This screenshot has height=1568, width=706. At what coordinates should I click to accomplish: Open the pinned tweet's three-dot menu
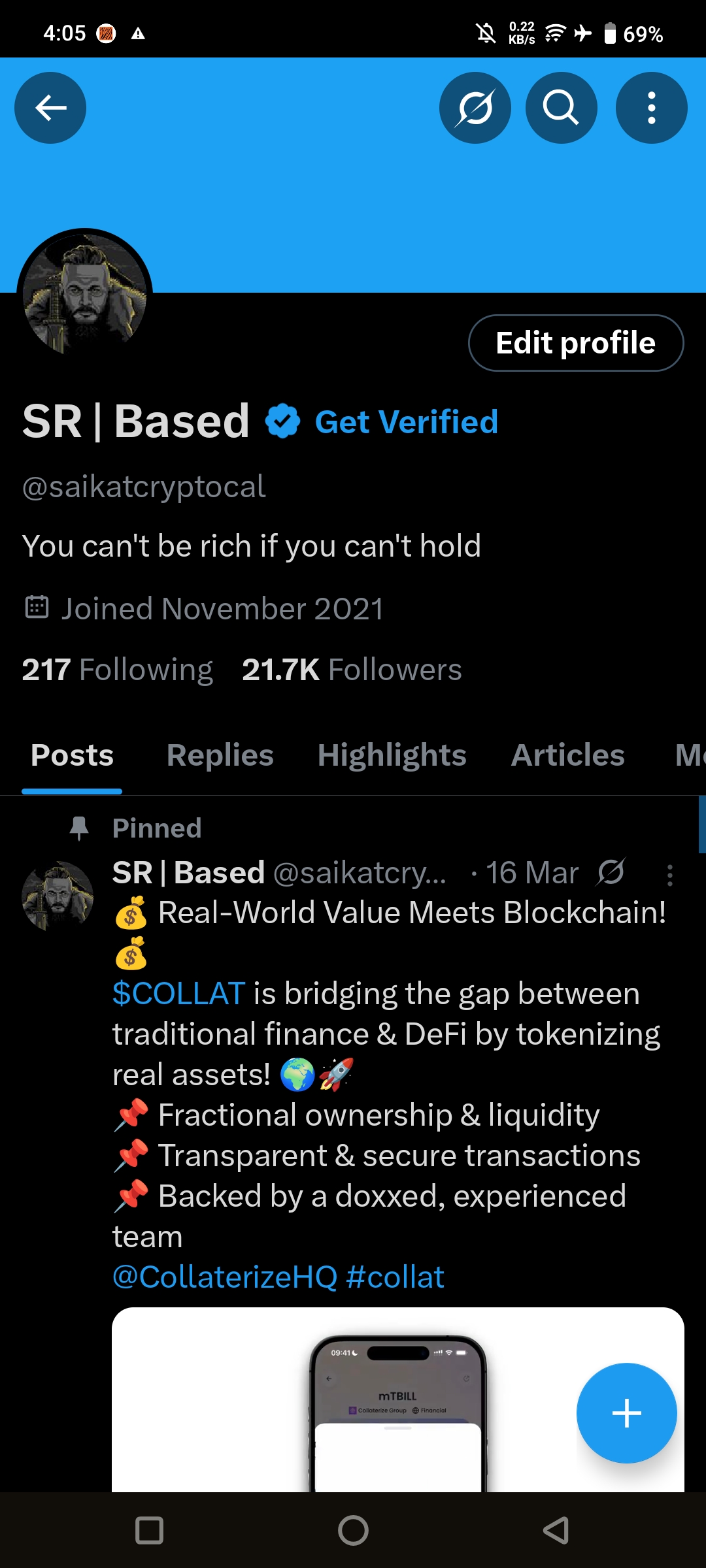[x=669, y=874]
